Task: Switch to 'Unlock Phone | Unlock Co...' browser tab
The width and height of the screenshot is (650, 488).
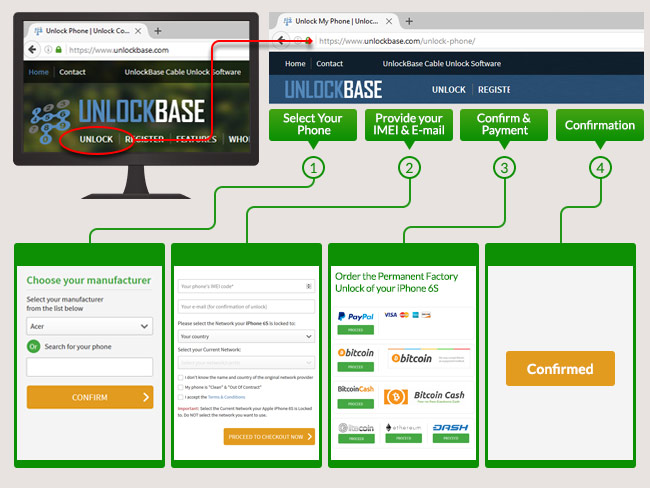Action: [87, 31]
